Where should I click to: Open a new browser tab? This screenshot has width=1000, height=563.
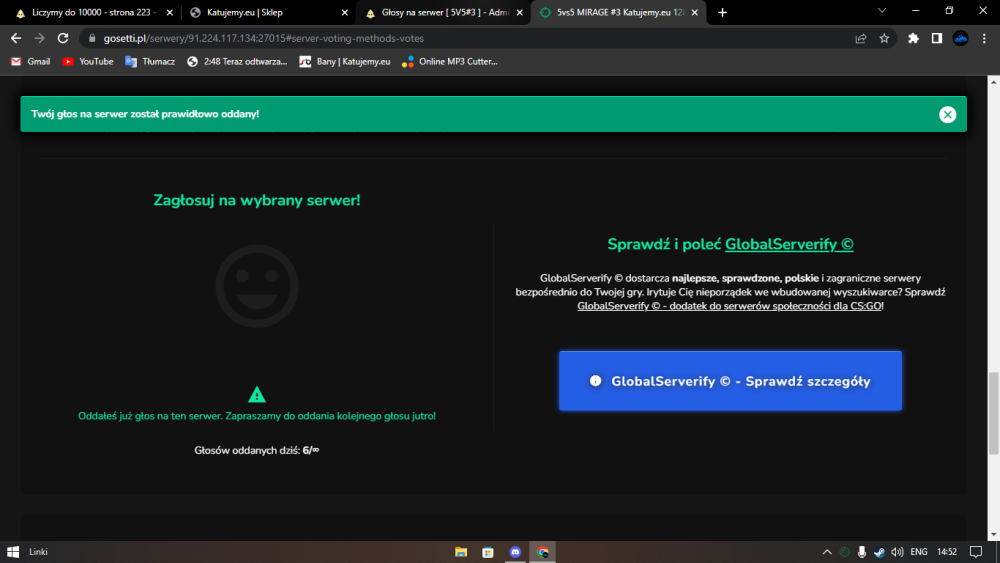(x=722, y=13)
